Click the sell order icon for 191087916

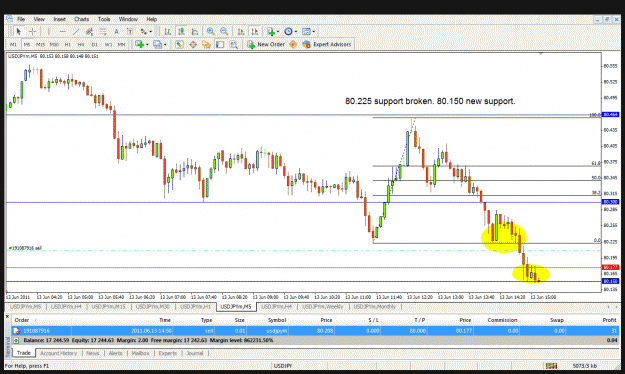coord(16,331)
